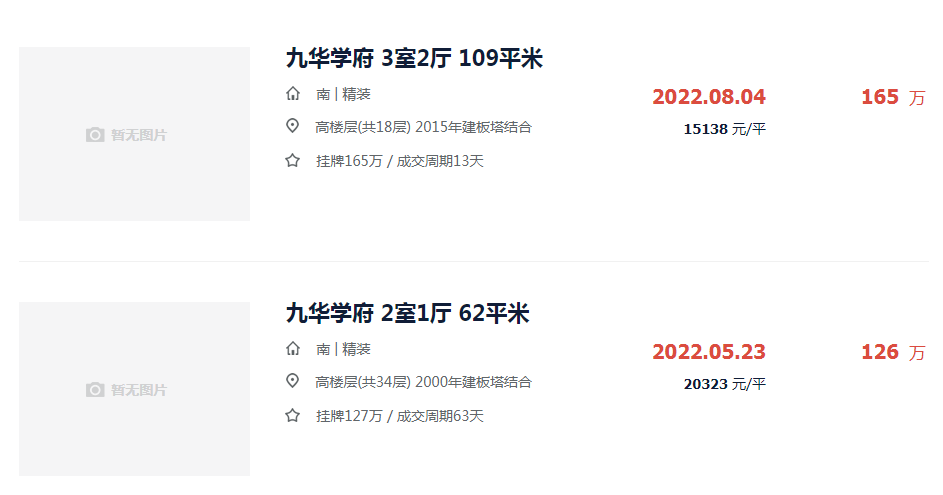Click the placeholder thumbnail of the 62平米 listing
943x495 pixels.
(134, 389)
